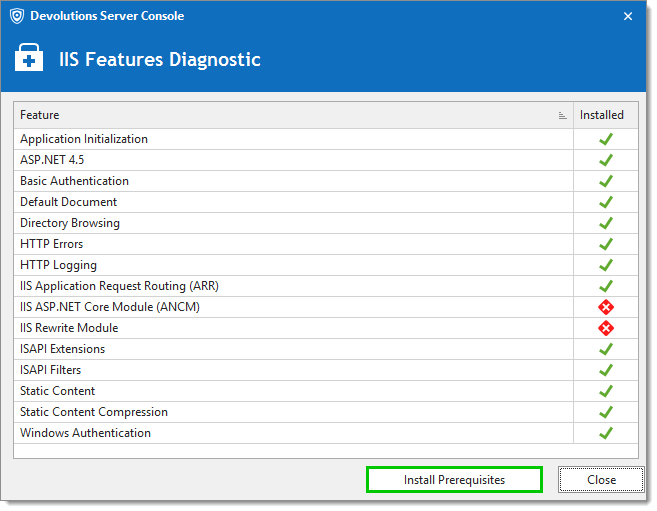Click the green check for ASP.NET 4.5

pyautogui.click(x=606, y=160)
